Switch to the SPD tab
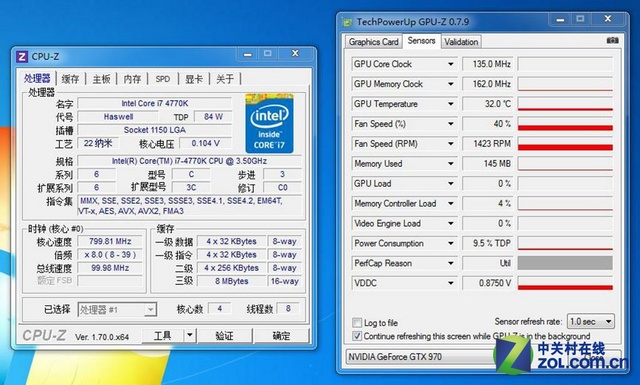This screenshot has height=385, width=640. pos(162,79)
